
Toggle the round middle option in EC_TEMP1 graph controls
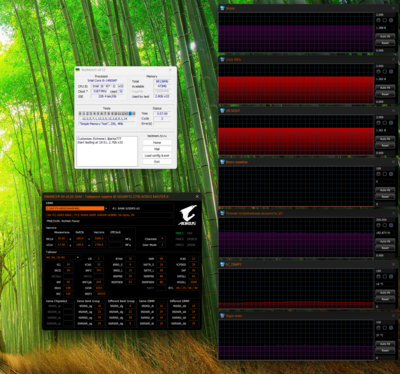[x=385, y=277]
